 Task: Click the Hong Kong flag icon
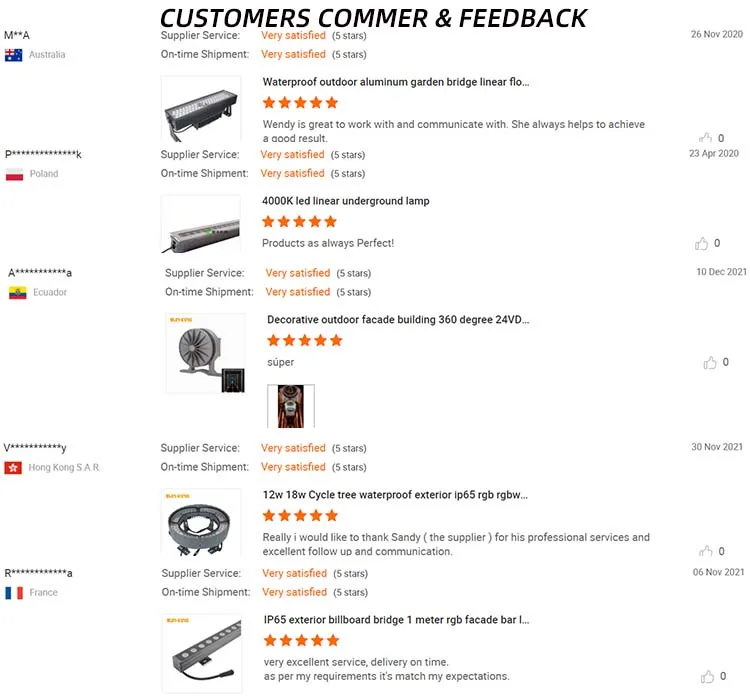(x=13, y=468)
